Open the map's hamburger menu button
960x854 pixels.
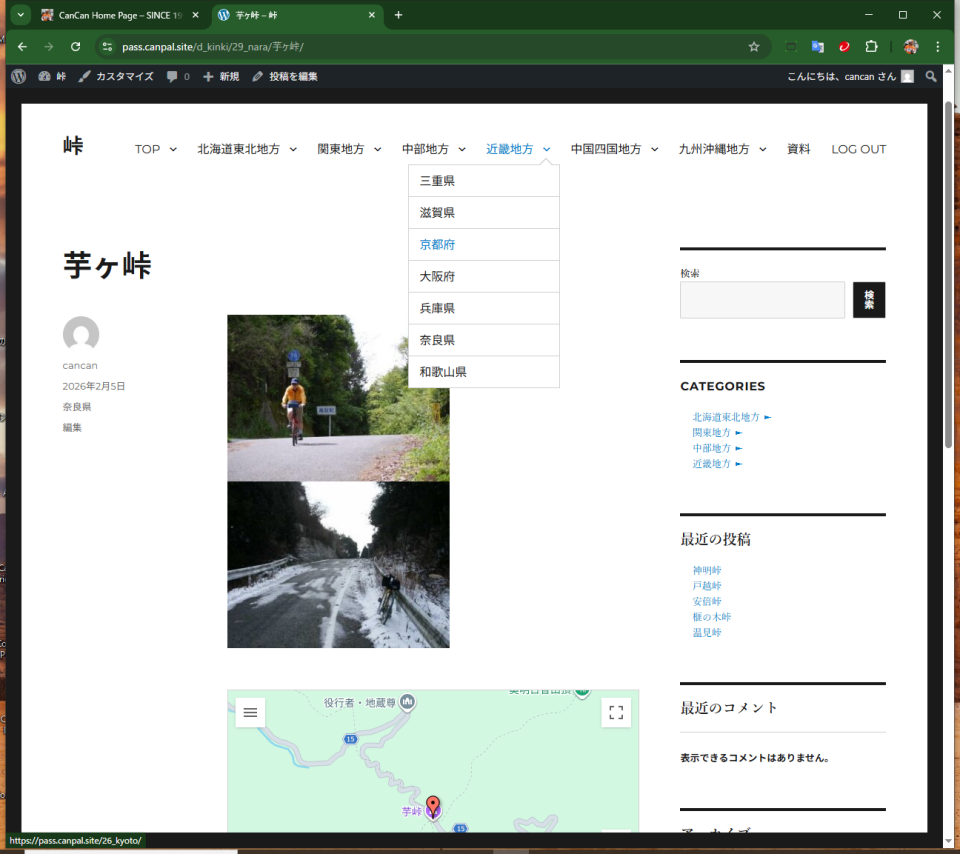tap(250, 712)
